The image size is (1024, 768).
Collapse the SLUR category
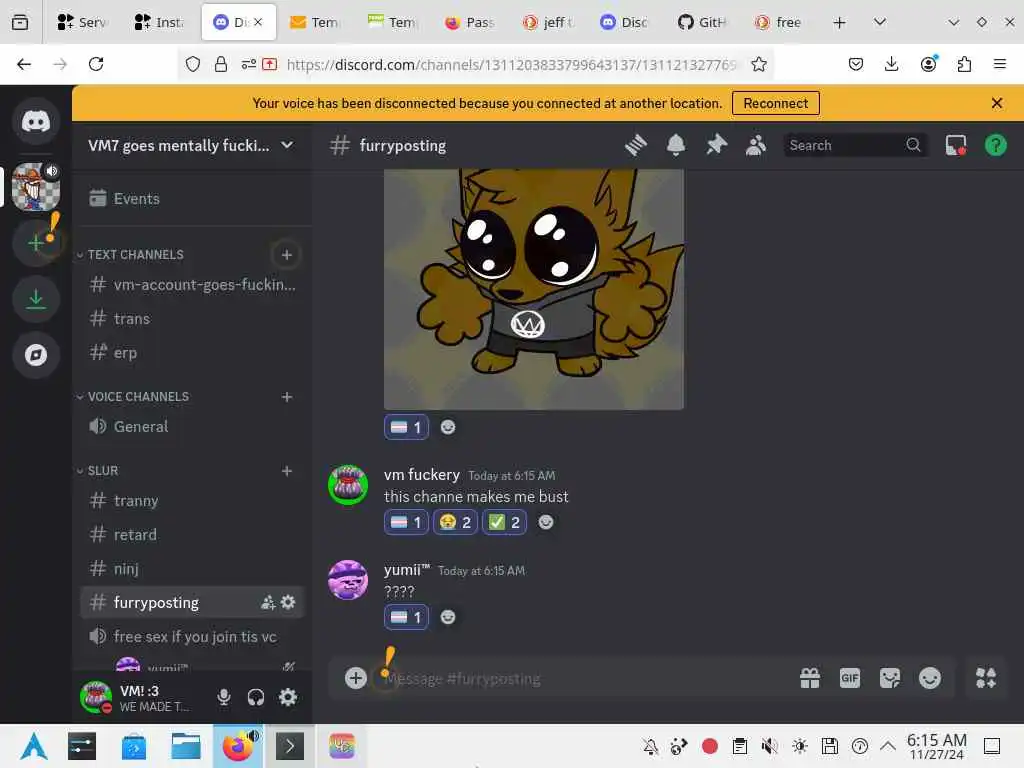pos(97,471)
